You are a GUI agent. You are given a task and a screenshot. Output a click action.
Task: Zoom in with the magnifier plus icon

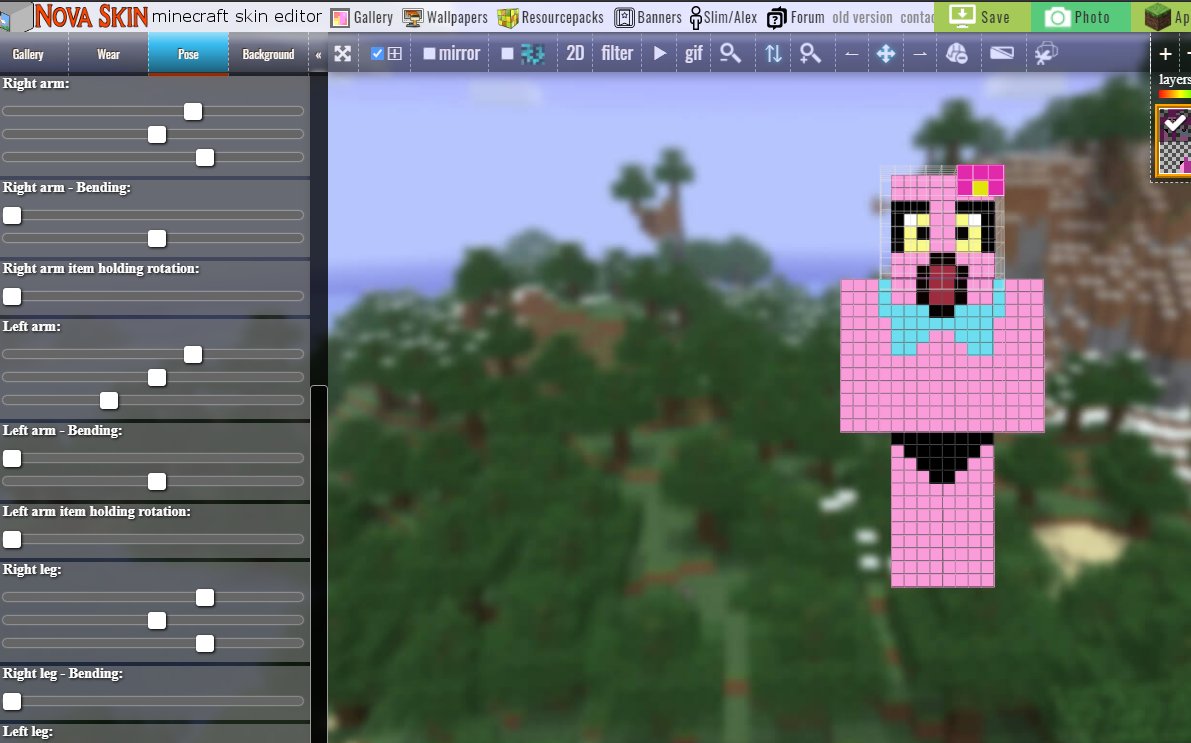(810, 53)
